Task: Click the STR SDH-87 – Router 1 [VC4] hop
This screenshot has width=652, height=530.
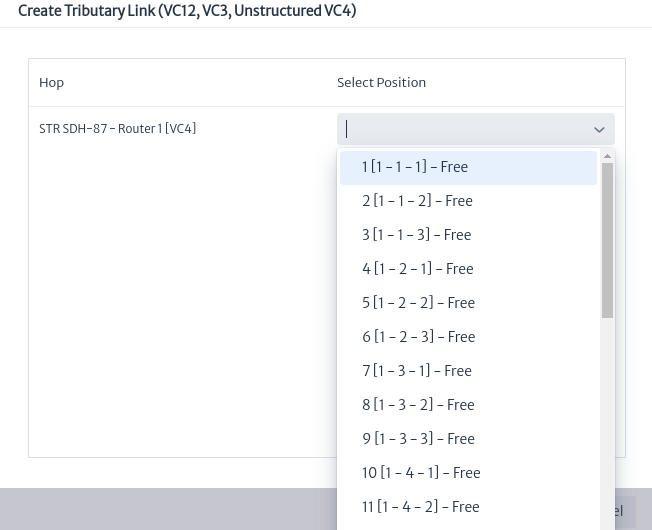Action: point(117,129)
